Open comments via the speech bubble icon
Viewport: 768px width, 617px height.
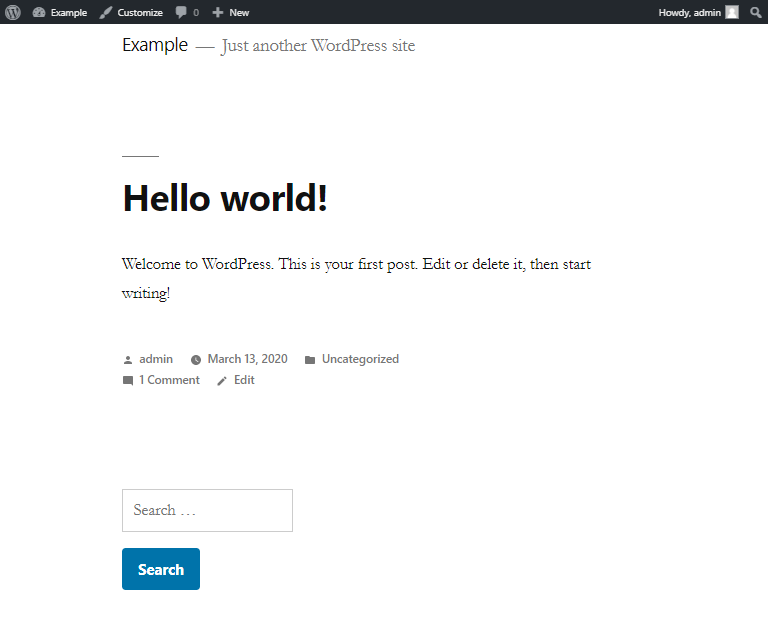pyautogui.click(x=181, y=12)
